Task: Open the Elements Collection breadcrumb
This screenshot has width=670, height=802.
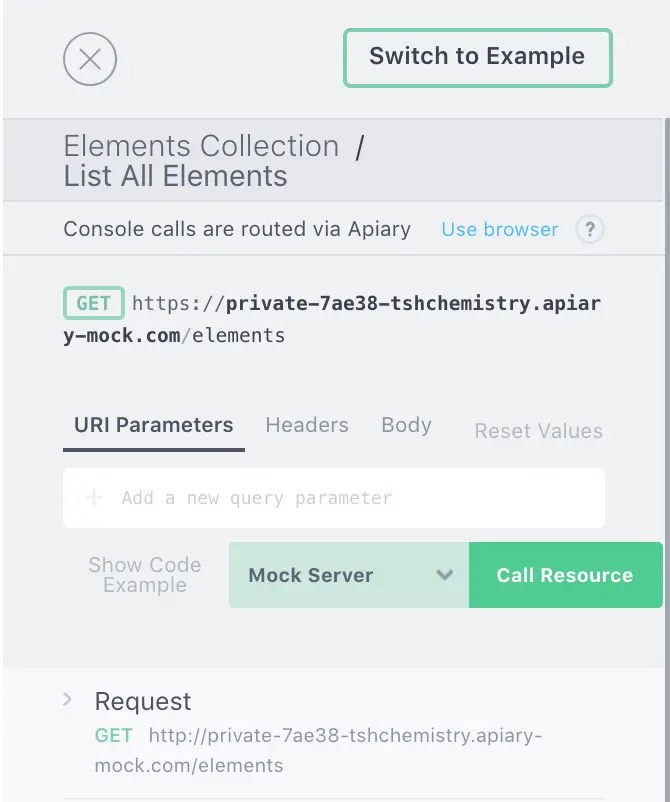Action: click(200, 146)
